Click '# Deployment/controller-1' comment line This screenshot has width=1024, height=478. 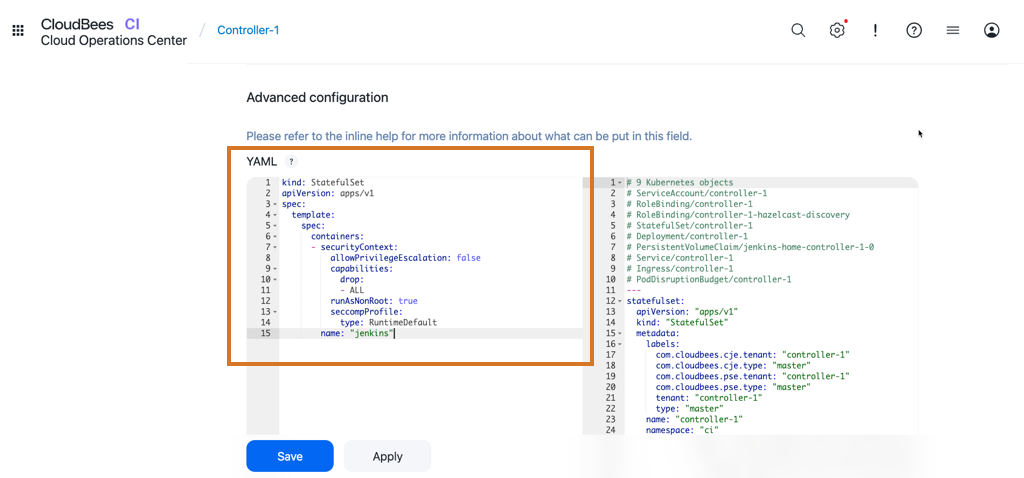(x=686, y=236)
